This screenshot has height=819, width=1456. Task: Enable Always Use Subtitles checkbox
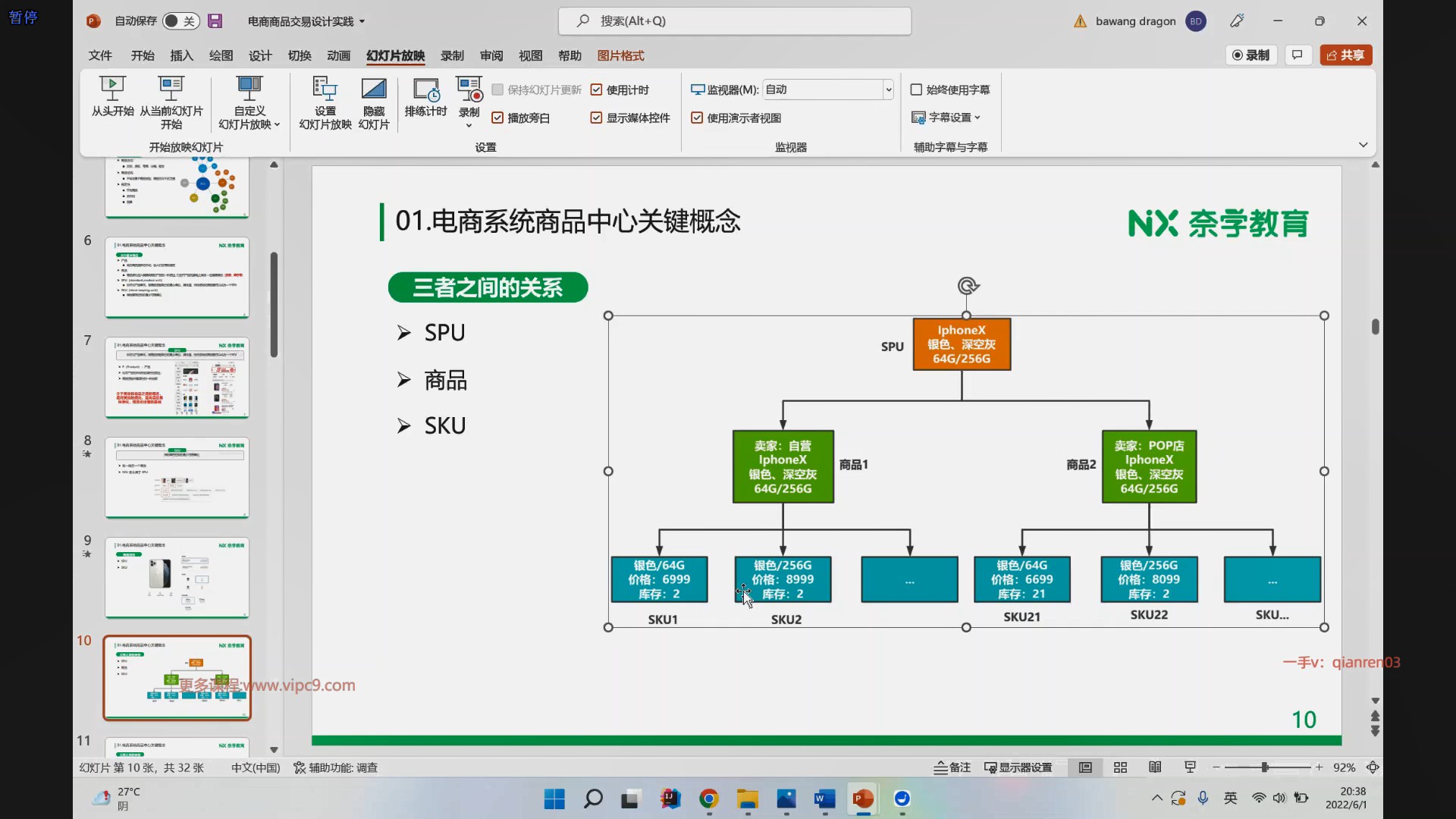click(916, 89)
